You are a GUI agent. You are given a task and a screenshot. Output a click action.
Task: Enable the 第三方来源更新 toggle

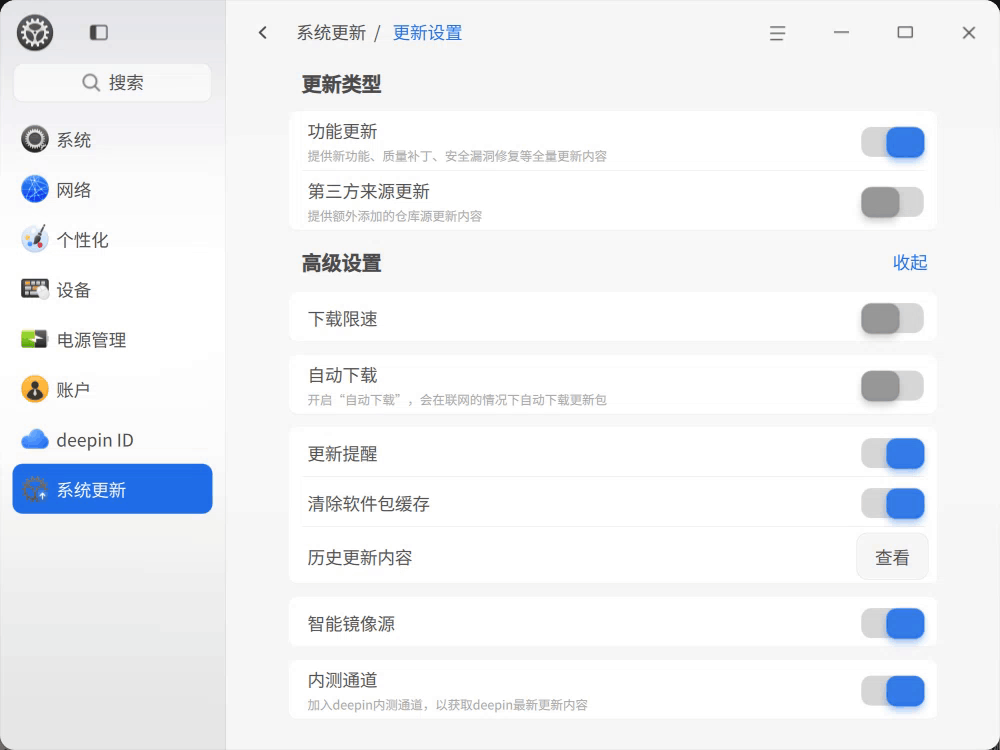click(x=892, y=202)
